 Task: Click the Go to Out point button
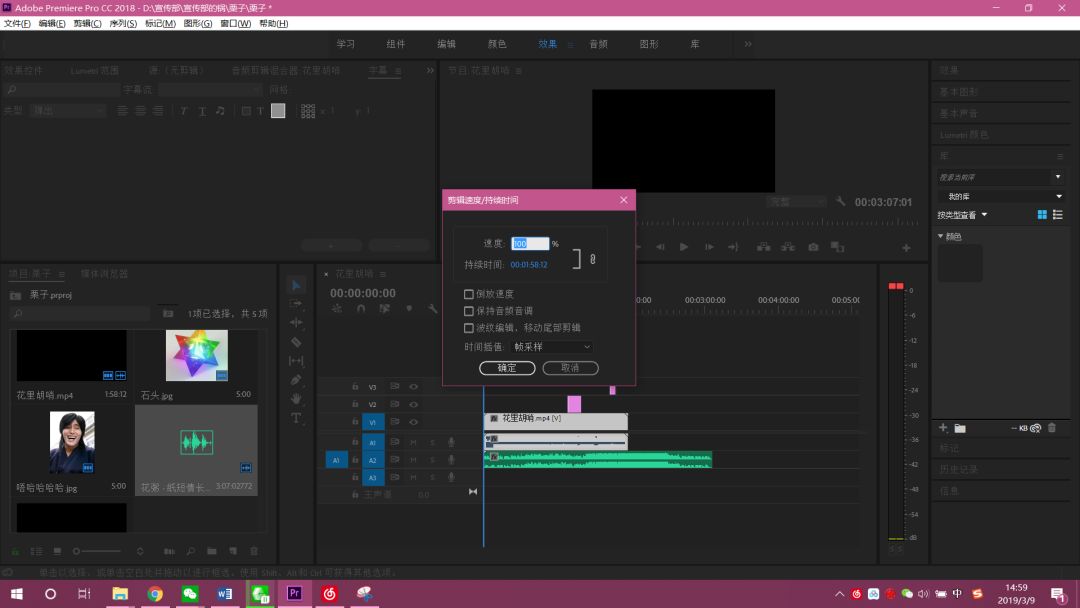click(x=733, y=247)
